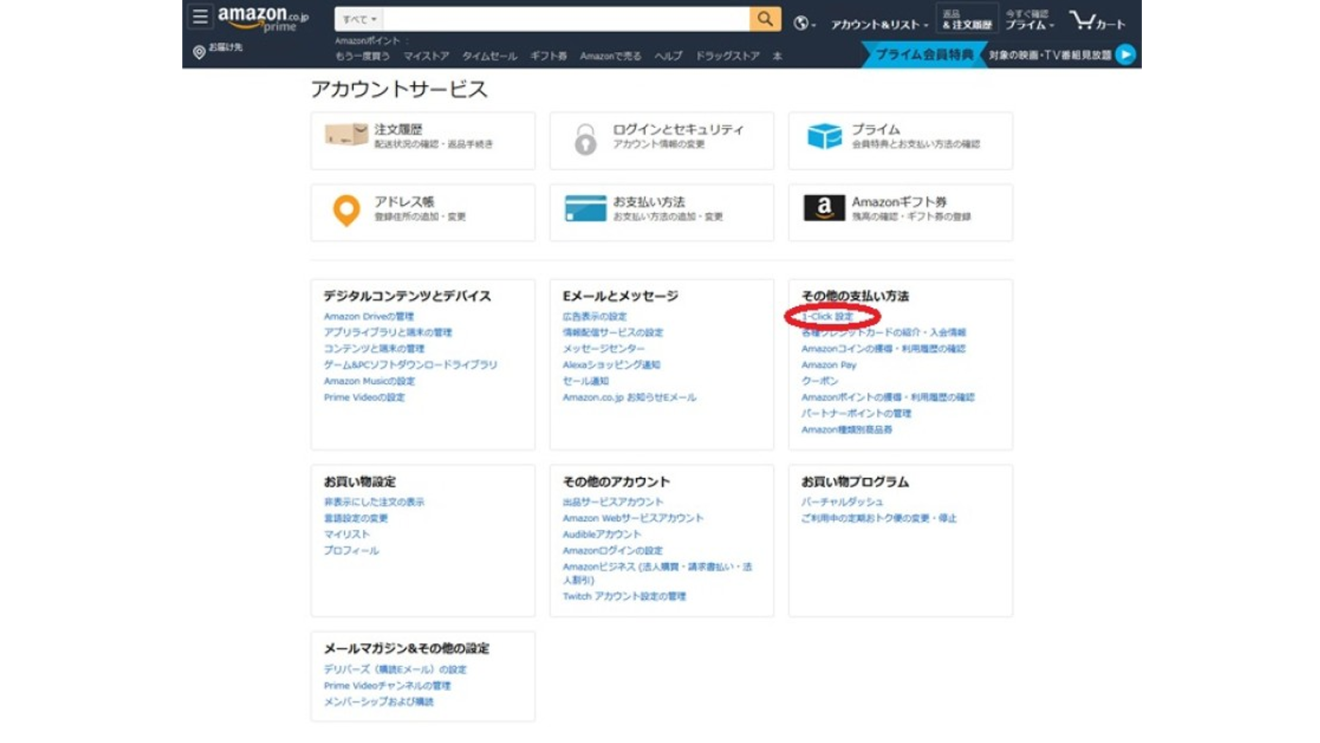Select ヘルプ in the nav bar
1320x743 pixels.
click(668, 57)
